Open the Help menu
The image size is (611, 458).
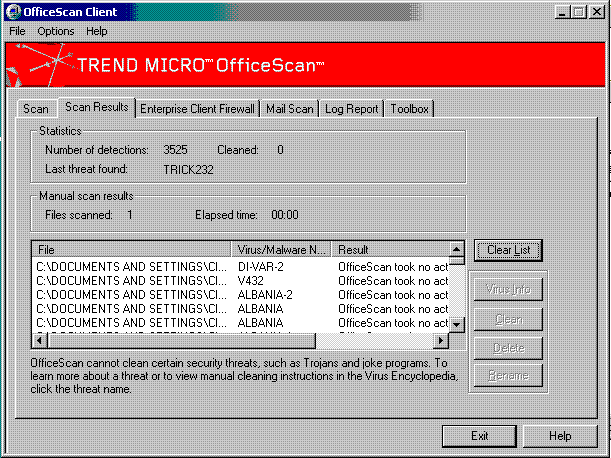tap(97, 31)
